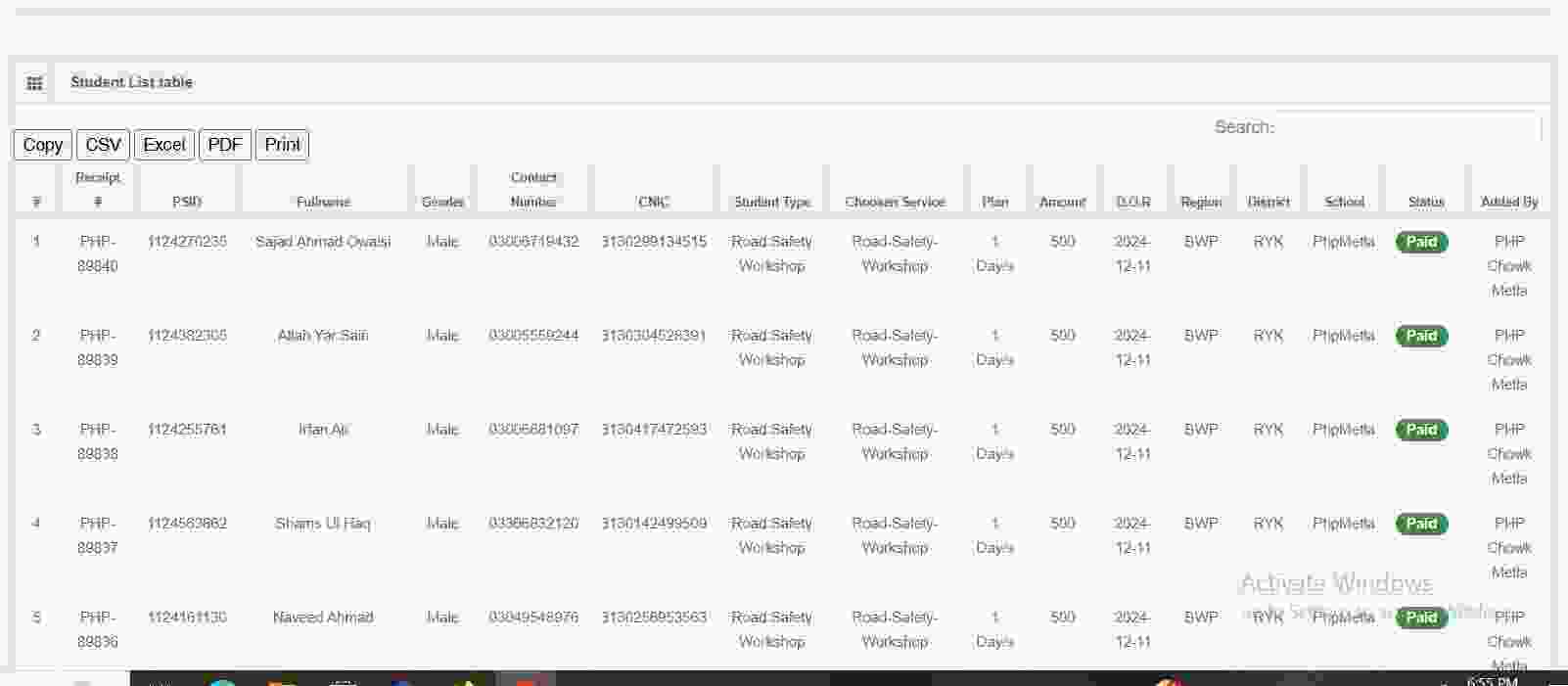The width and height of the screenshot is (1568, 686).
Task: Export the table as CSV
Action: tap(103, 145)
